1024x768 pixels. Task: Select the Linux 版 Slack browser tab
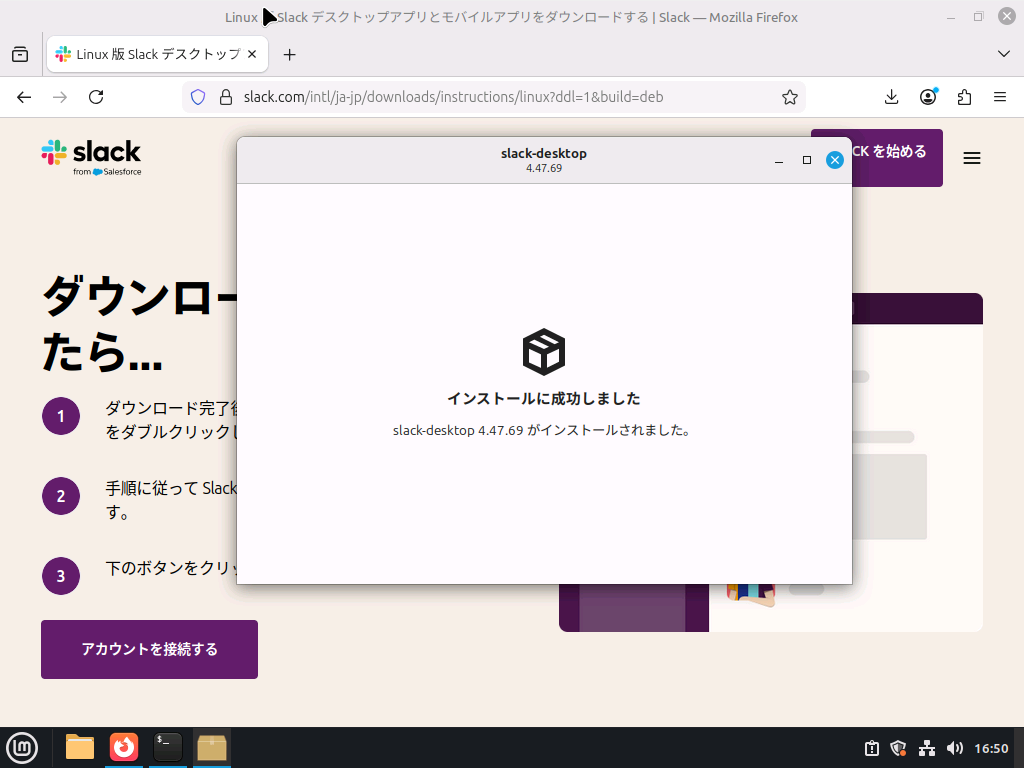[x=150, y=54]
